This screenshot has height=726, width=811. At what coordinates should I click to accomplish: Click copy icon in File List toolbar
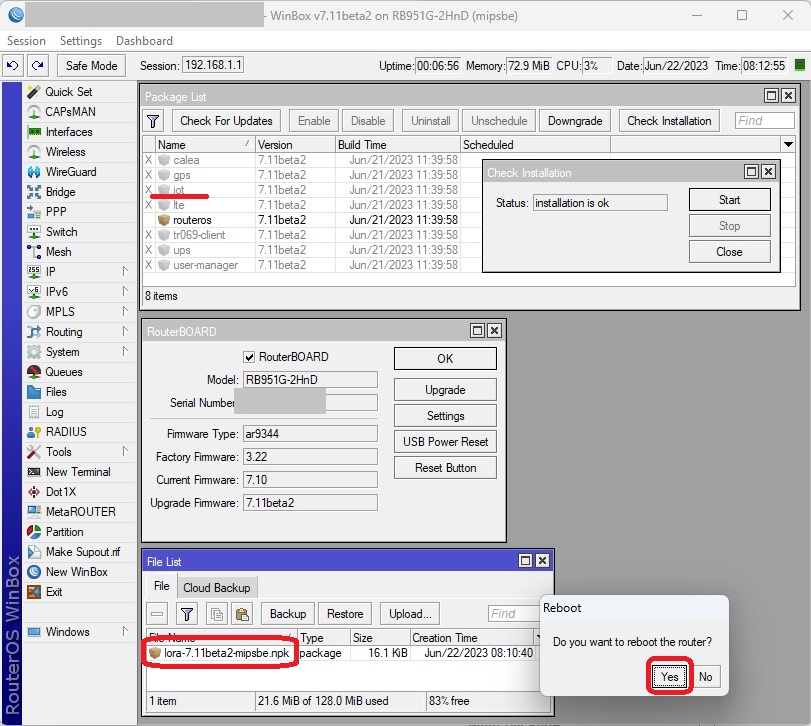tap(217, 614)
